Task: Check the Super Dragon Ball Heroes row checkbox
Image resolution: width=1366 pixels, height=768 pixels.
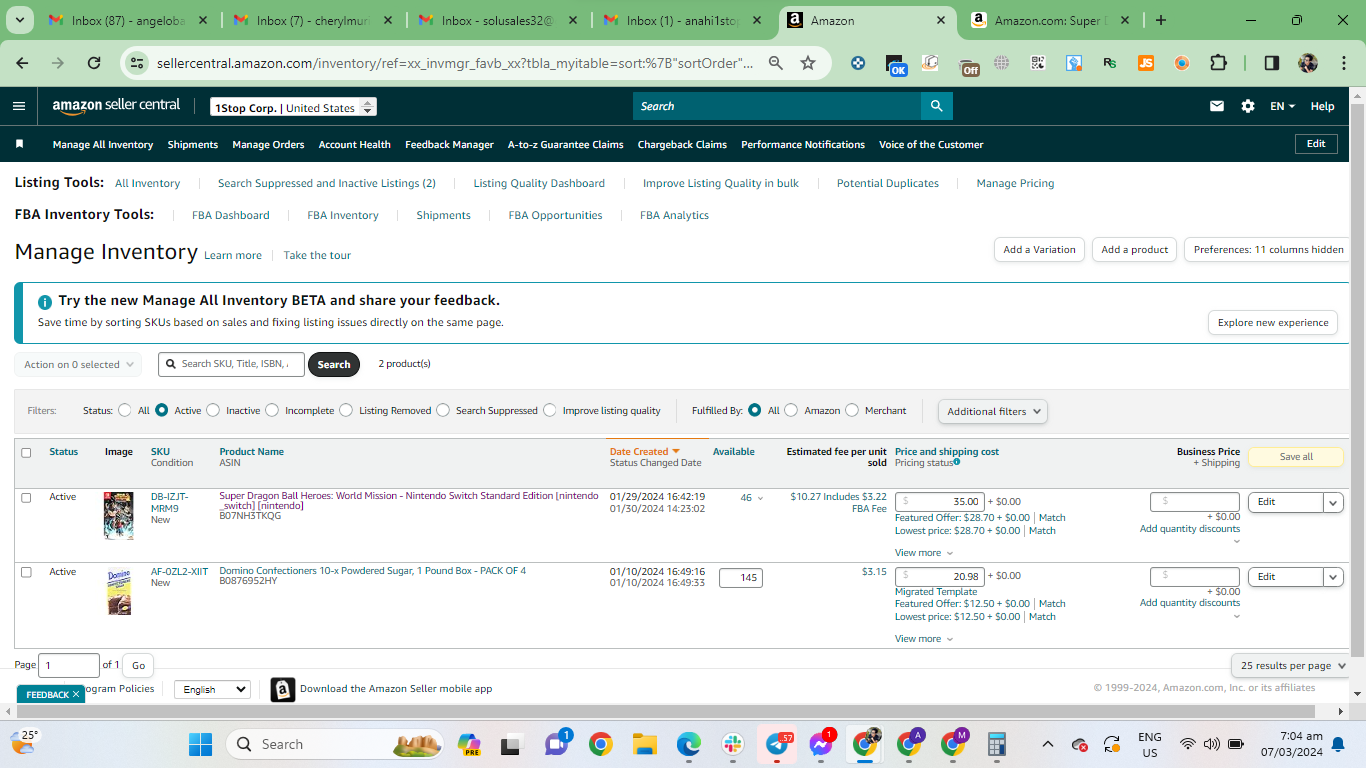Action: (x=26, y=497)
